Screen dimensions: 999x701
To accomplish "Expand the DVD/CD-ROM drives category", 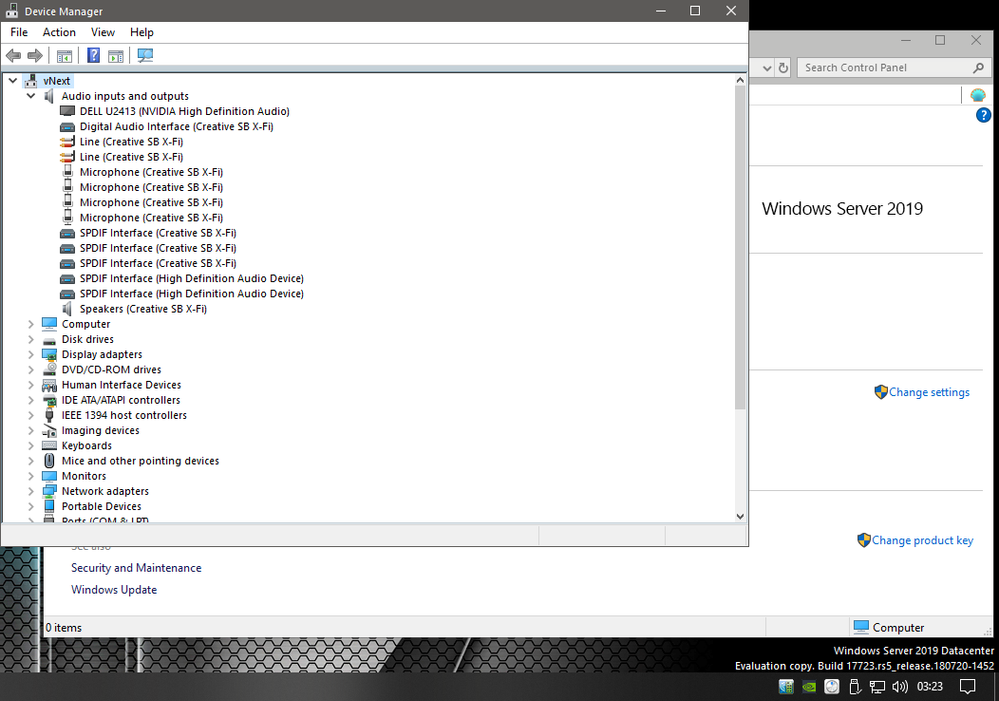I will click(x=31, y=370).
